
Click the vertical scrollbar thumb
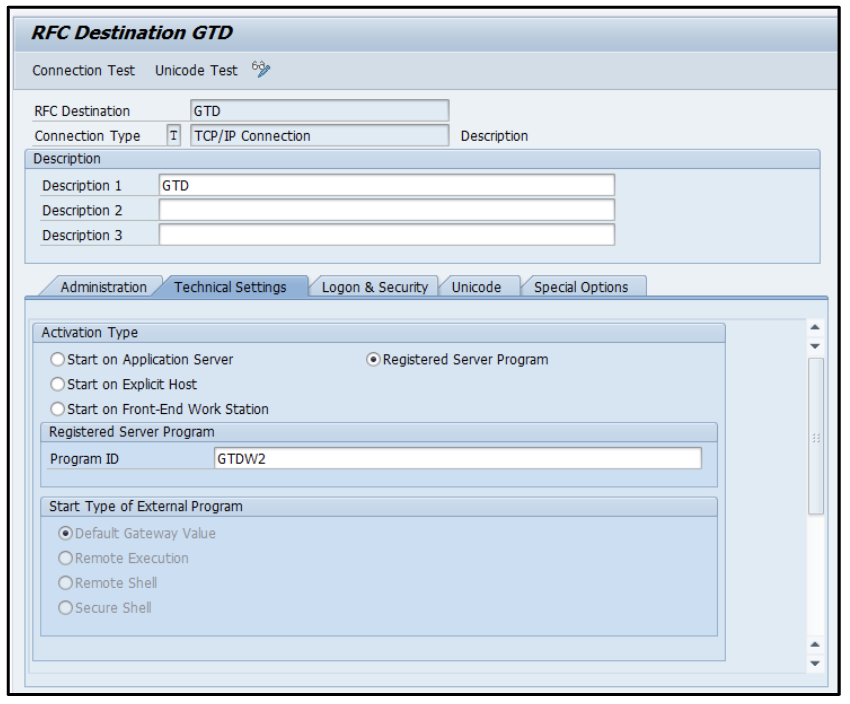click(815, 436)
